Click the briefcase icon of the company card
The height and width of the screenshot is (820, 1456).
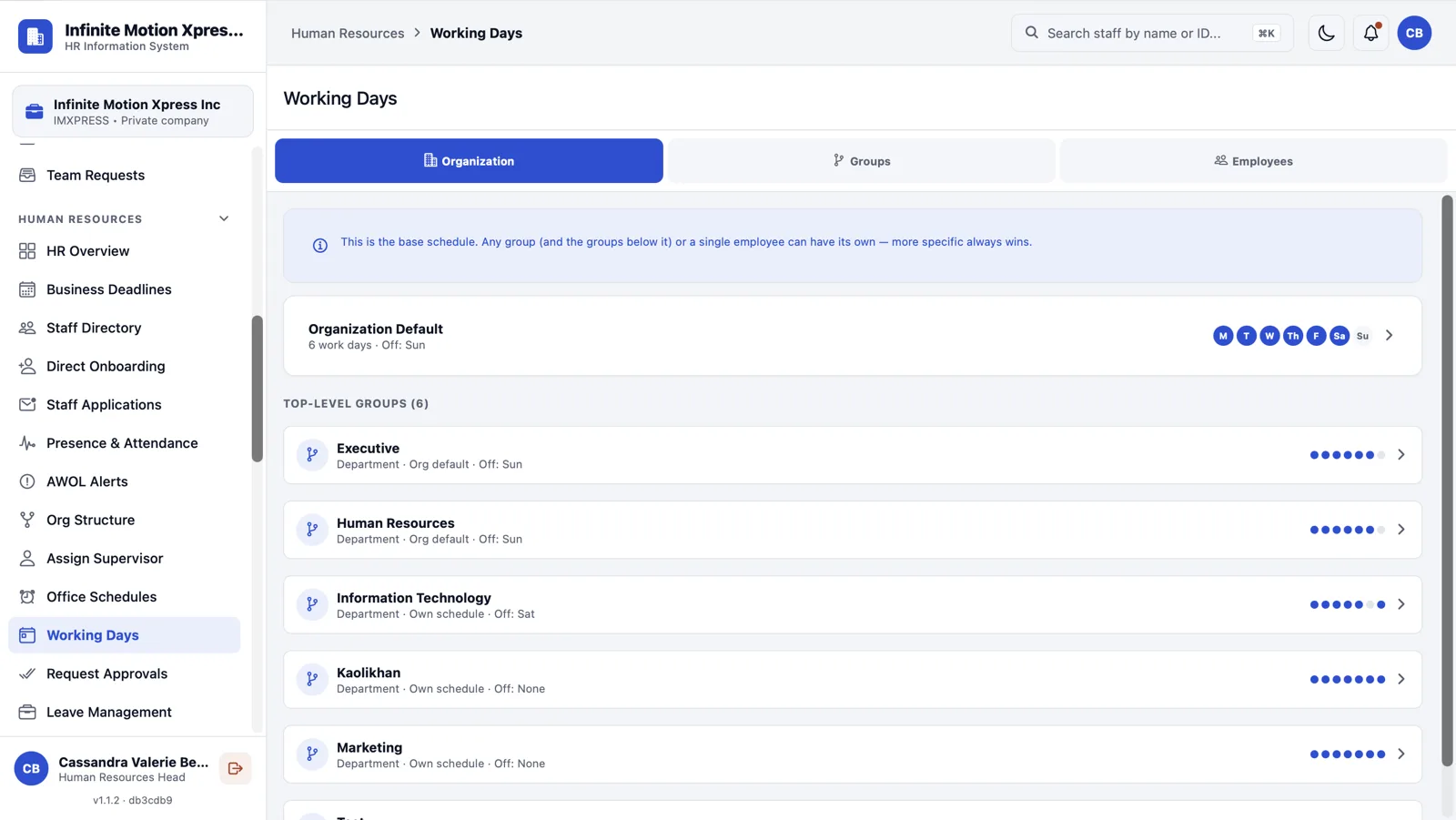pyautogui.click(x=35, y=111)
